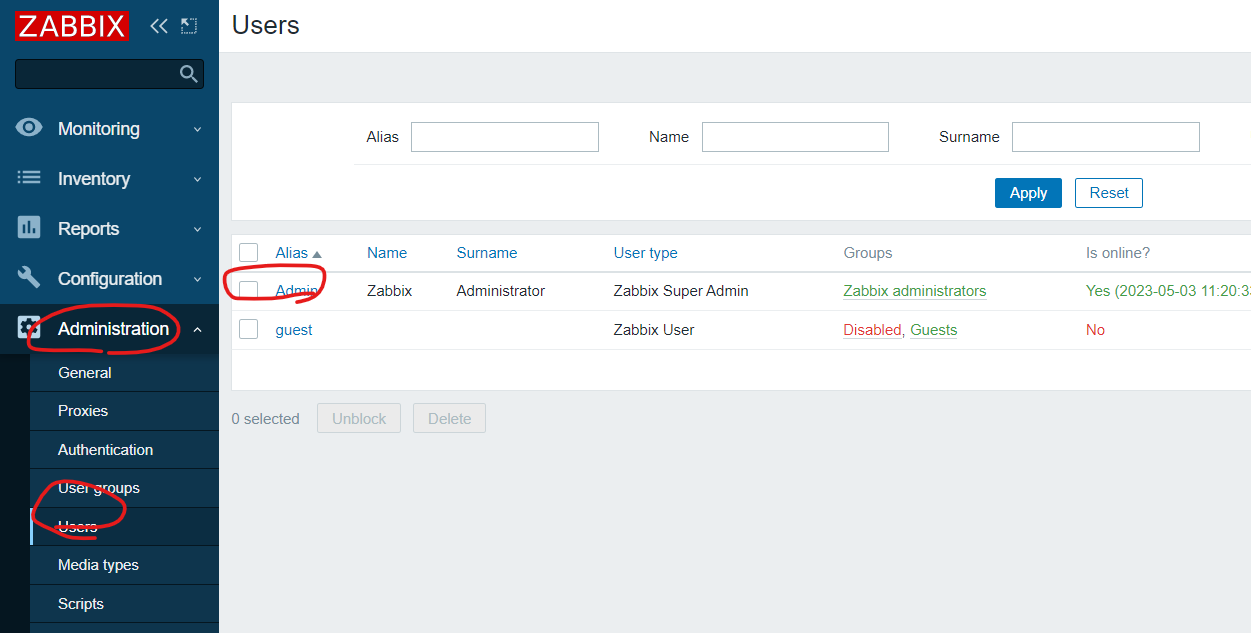Viewport: 1251px width, 633px height.
Task: Go to General submenu item
Action: (x=124, y=373)
